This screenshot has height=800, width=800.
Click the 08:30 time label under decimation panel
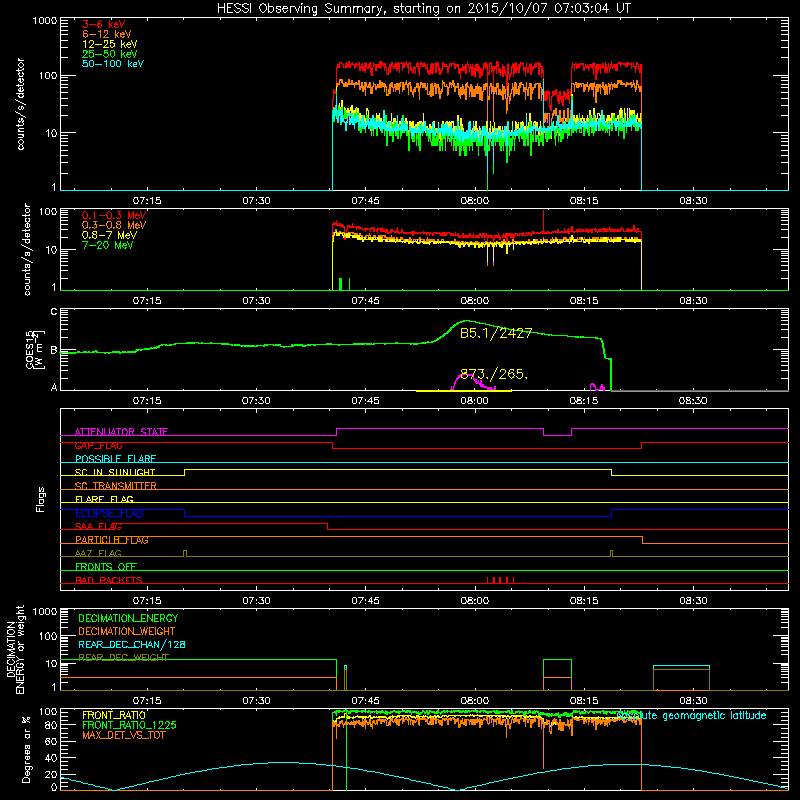(693, 701)
